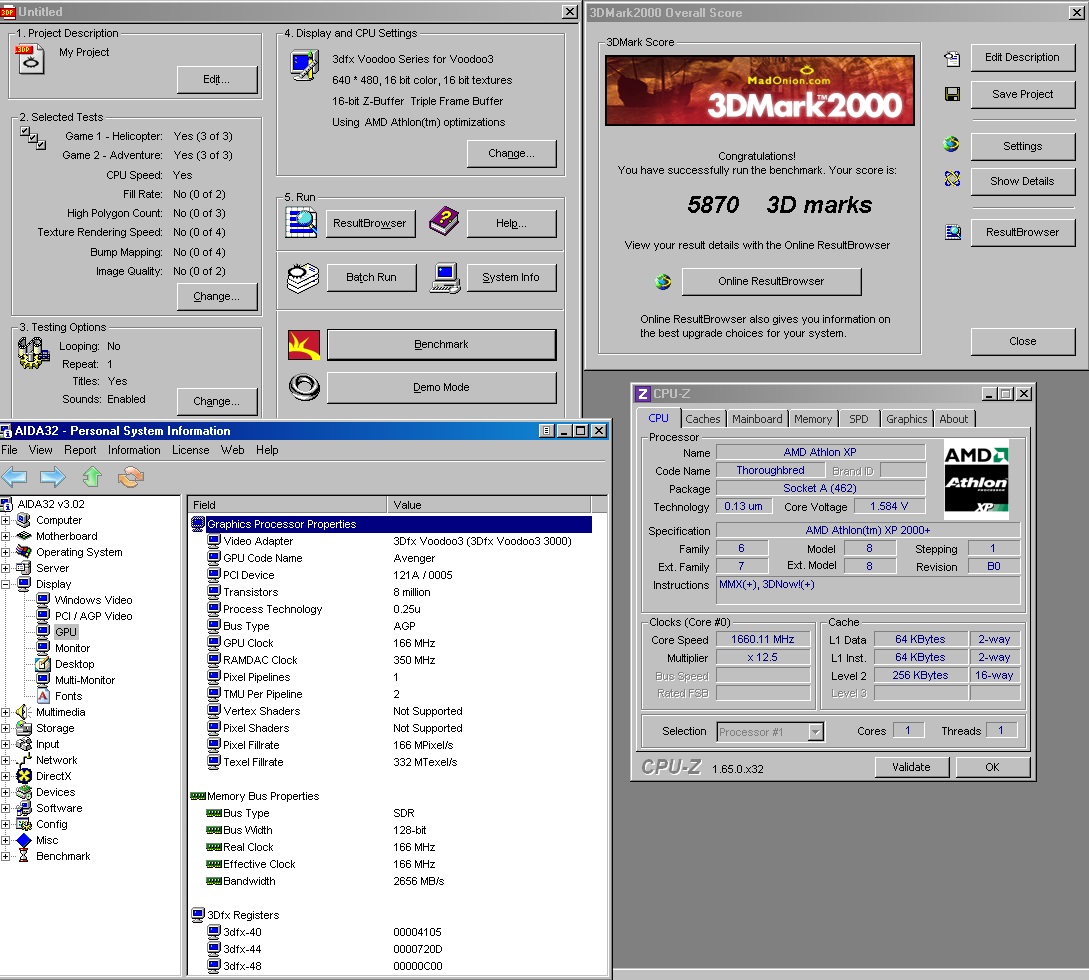Viewport: 1089px width, 980px height.
Task: Click the Batch Run button
Action: (371, 278)
